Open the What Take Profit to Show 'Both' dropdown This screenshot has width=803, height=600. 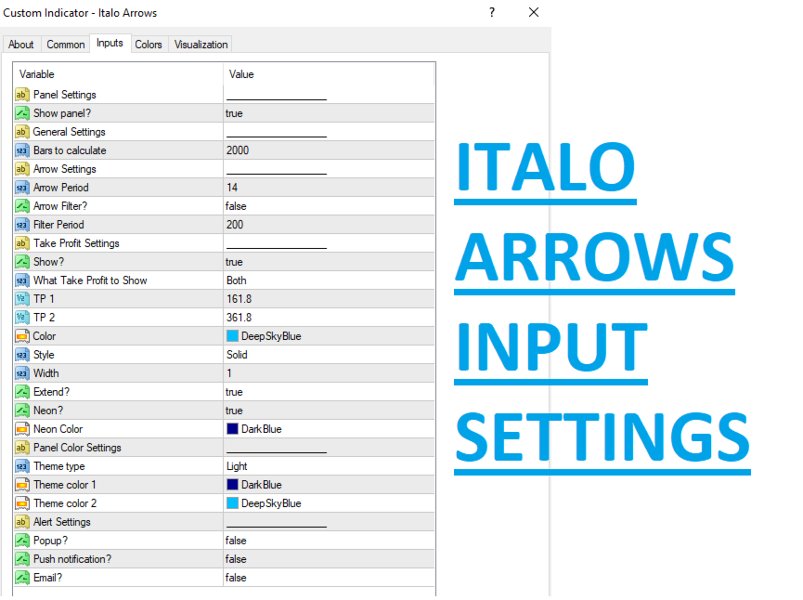pos(329,281)
